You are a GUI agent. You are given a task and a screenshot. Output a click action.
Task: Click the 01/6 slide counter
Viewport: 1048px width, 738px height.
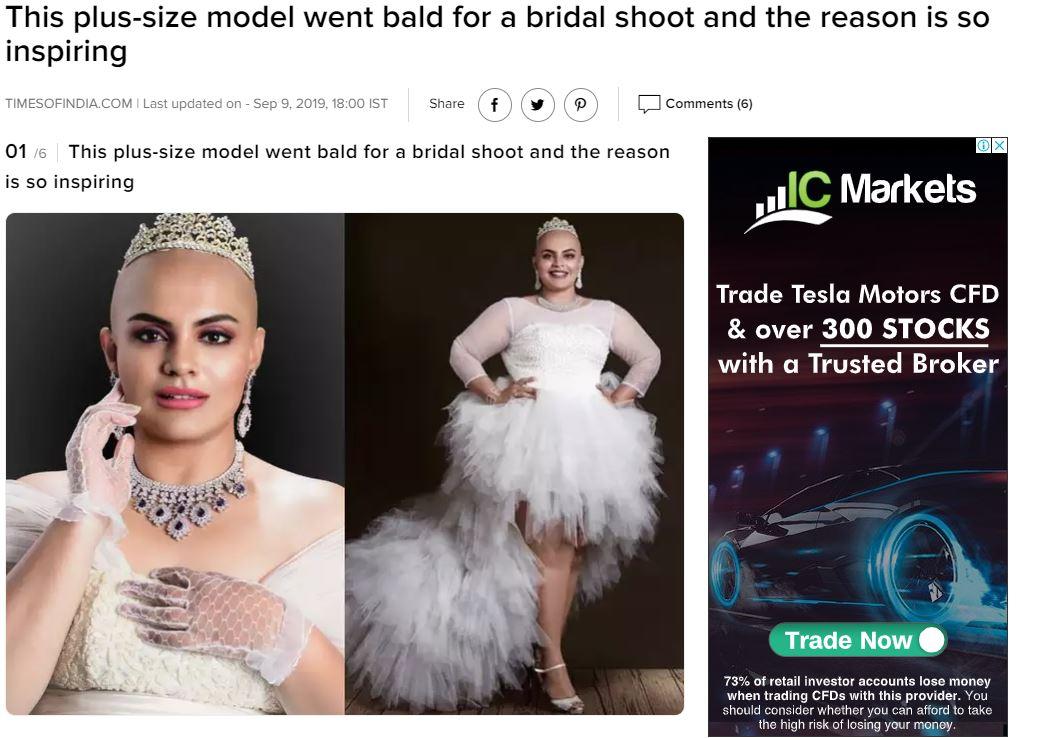(25, 152)
